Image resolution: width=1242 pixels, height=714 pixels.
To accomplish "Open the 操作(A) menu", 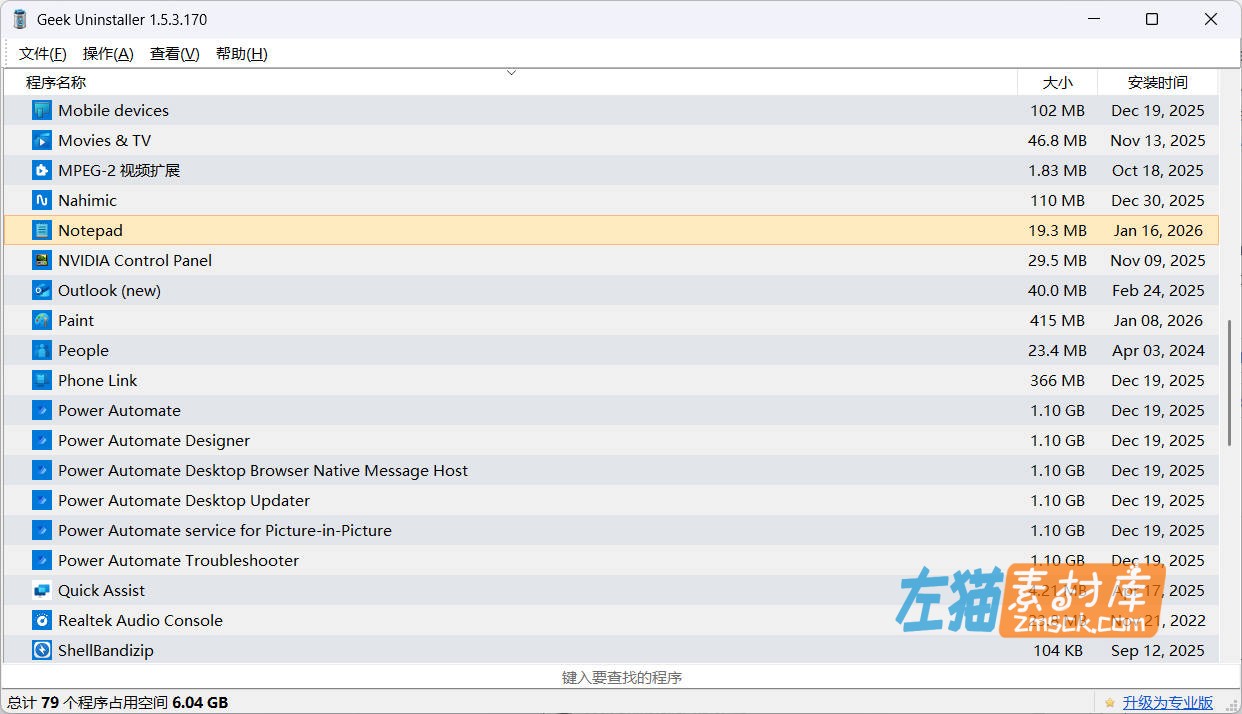I will tap(108, 53).
